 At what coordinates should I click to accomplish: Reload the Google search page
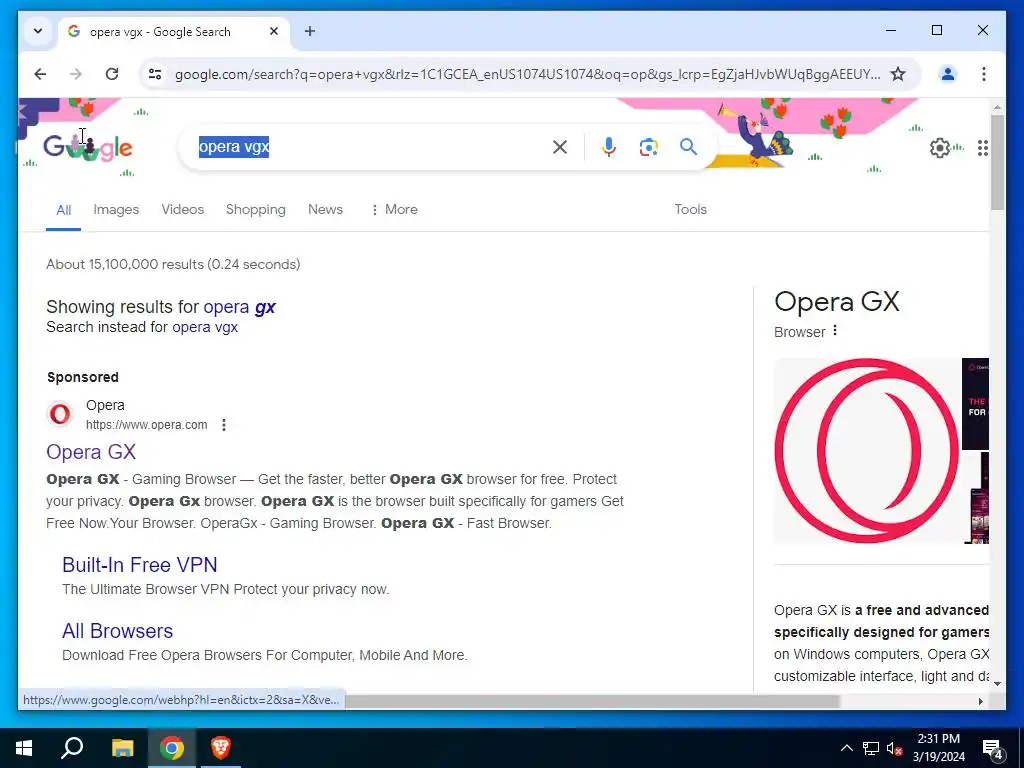[112, 74]
